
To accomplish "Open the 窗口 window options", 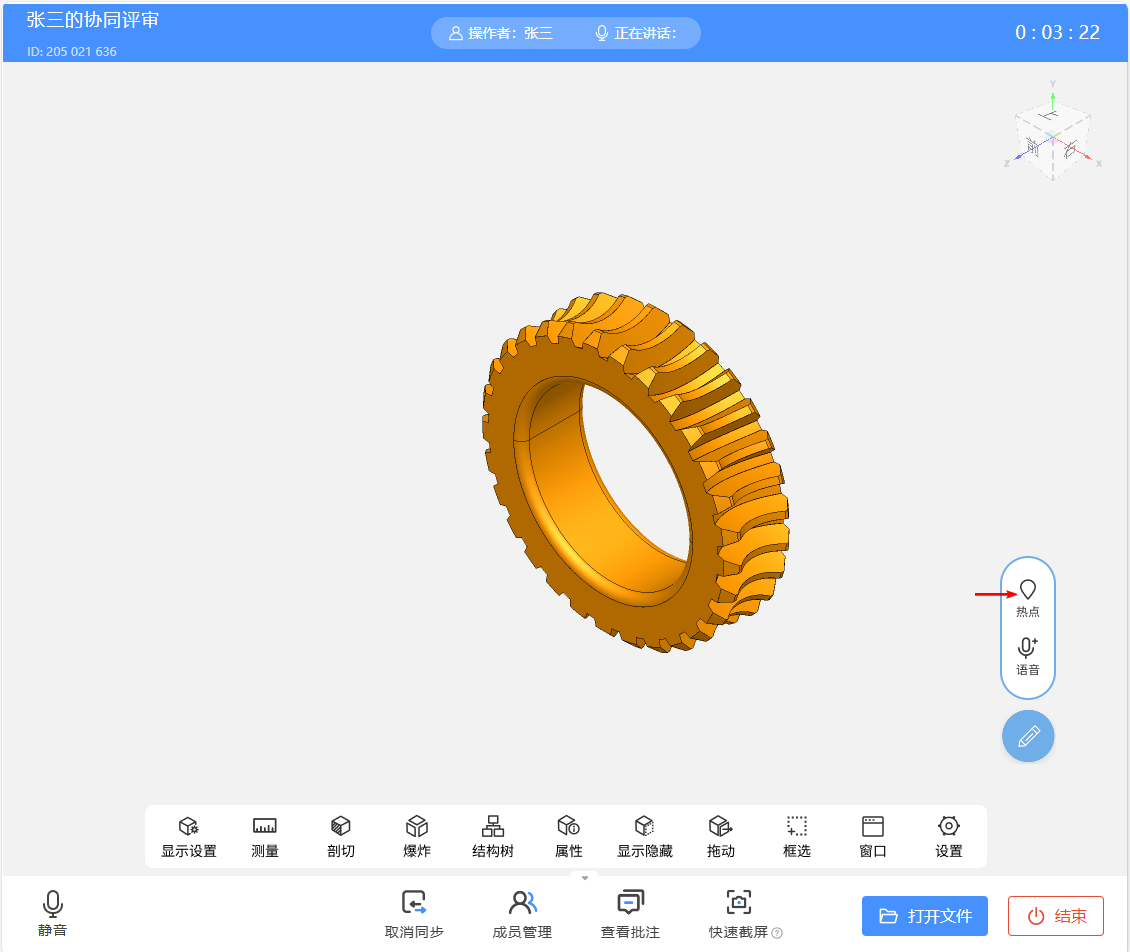I will pyautogui.click(x=873, y=836).
